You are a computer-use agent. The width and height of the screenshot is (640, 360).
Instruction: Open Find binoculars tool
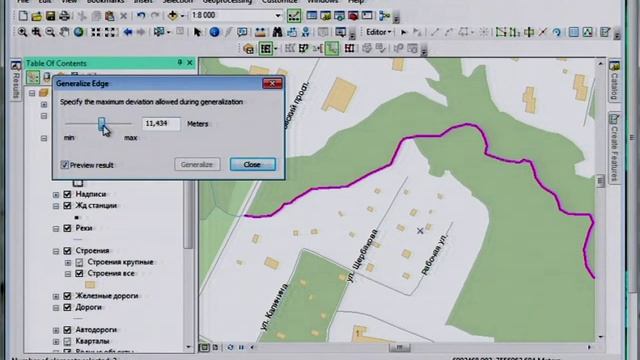point(278,32)
